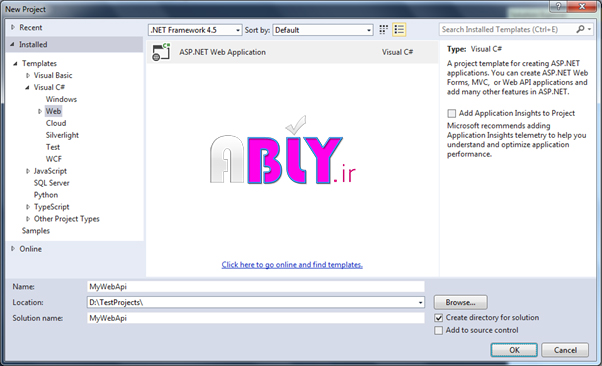The image size is (602, 366).
Task: Select the Python category
Action: 46,195
